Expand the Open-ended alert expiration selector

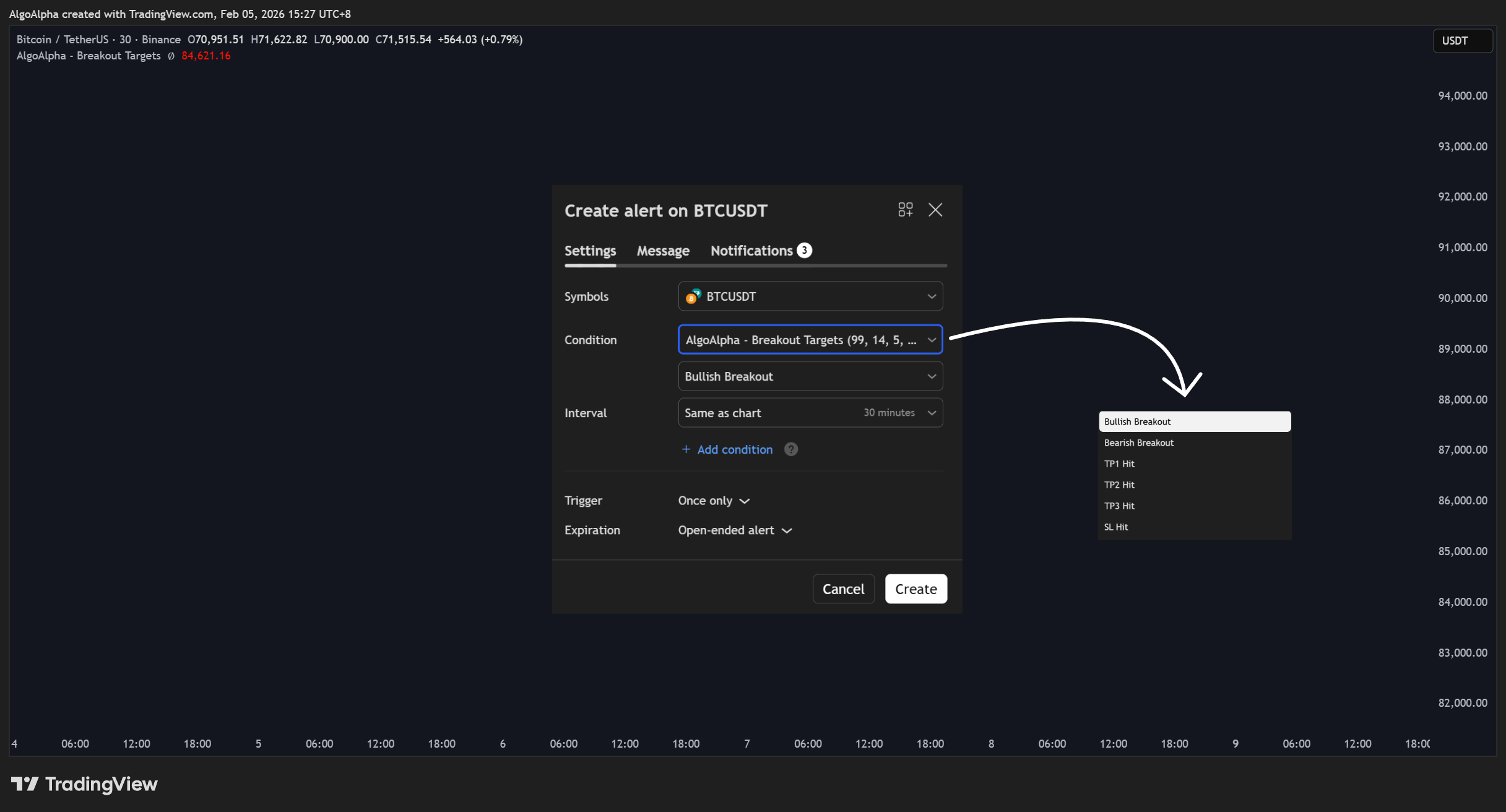[x=735, y=530]
